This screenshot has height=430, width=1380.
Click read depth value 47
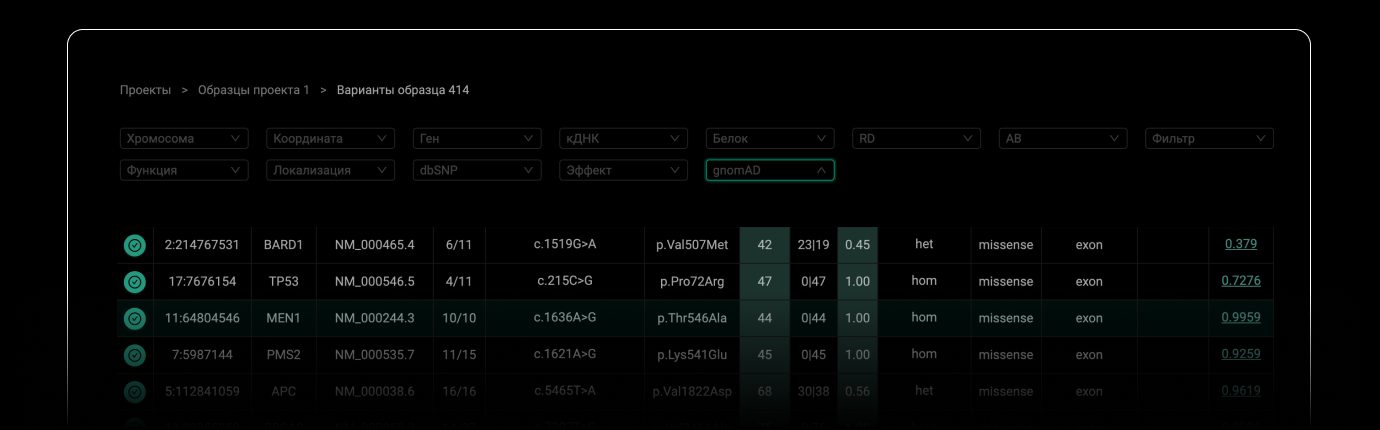(765, 282)
